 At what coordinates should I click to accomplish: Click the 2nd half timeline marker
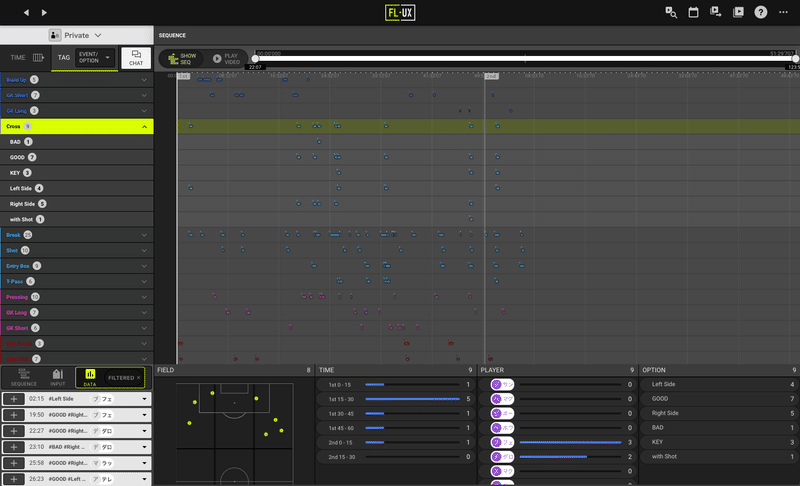pos(491,76)
